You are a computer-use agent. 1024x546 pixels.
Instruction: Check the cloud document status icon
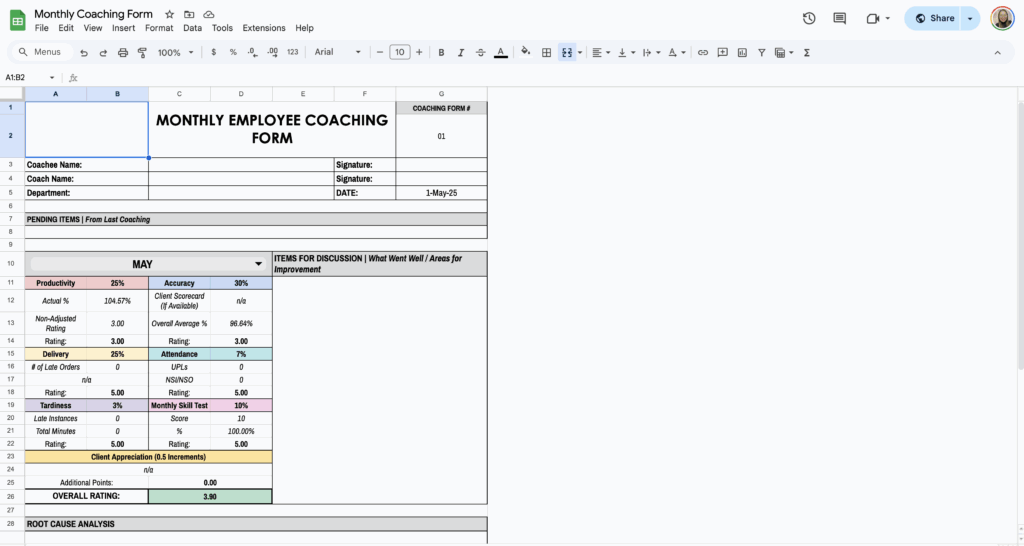pyautogui.click(x=209, y=14)
